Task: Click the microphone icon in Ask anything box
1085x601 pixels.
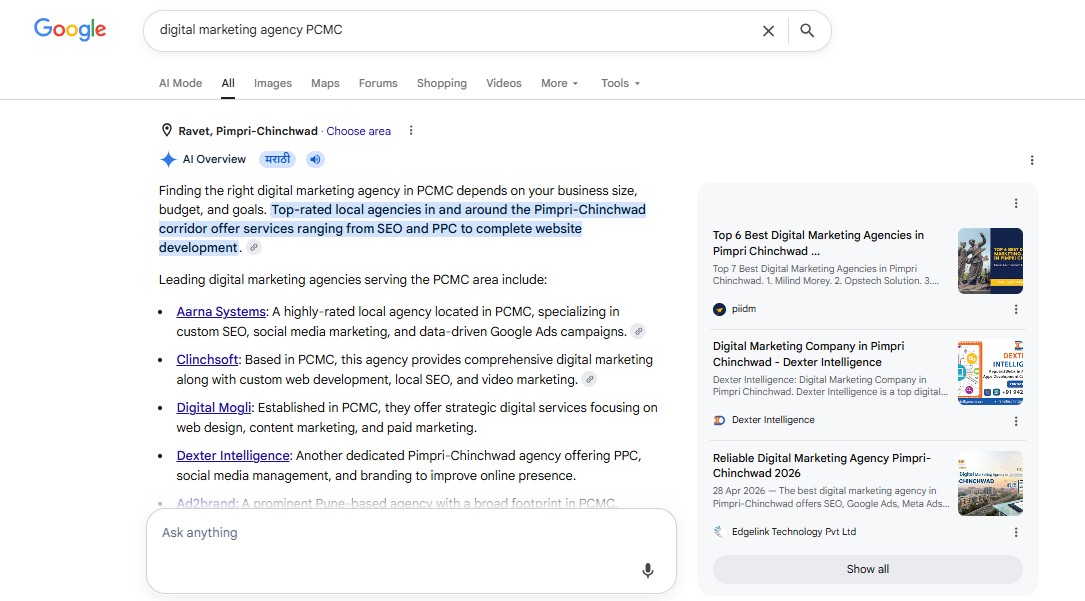Action: (x=648, y=571)
